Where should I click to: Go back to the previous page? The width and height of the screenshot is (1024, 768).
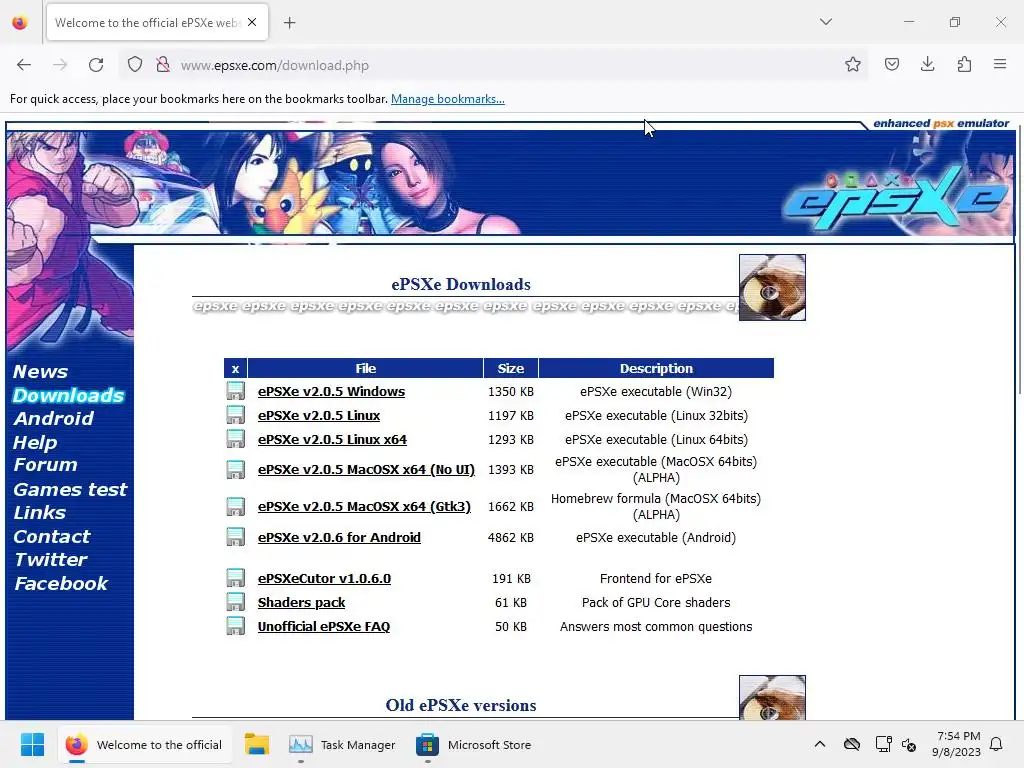tap(24, 65)
